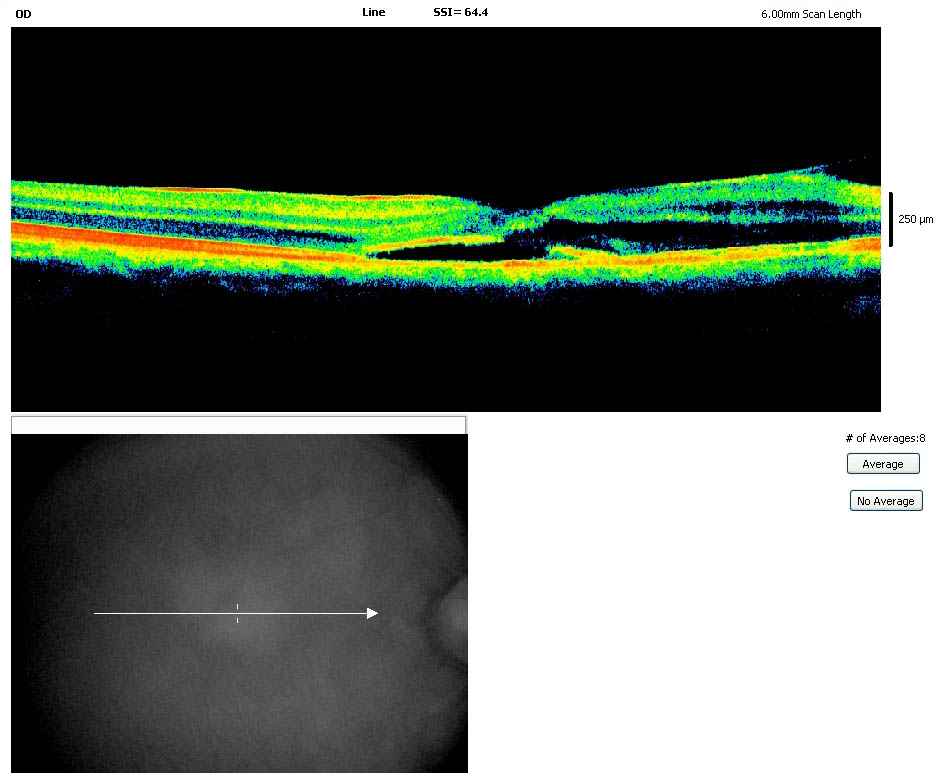Click the No Average button
This screenshot has width=948, height=773.
(886, 500)
